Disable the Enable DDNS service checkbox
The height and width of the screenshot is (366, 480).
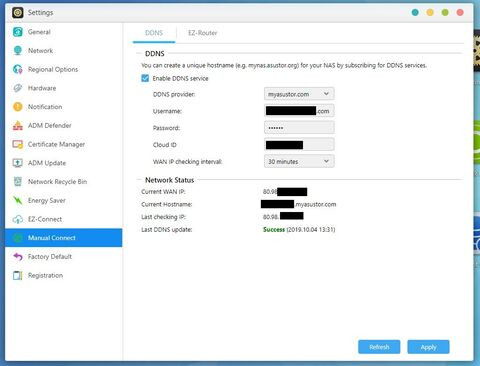pos(145,78)
